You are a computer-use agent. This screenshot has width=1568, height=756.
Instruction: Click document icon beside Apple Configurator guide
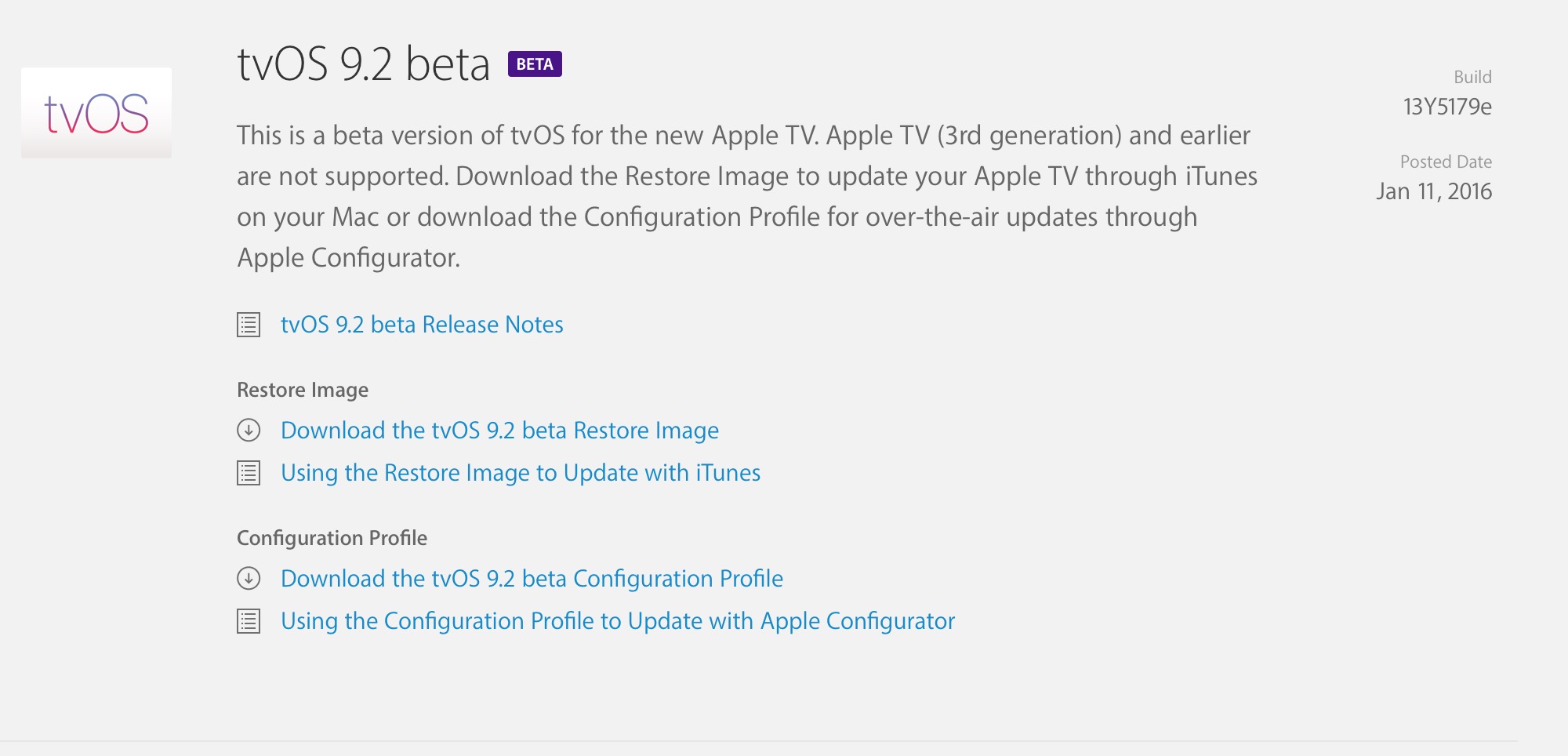pos(249,621)
